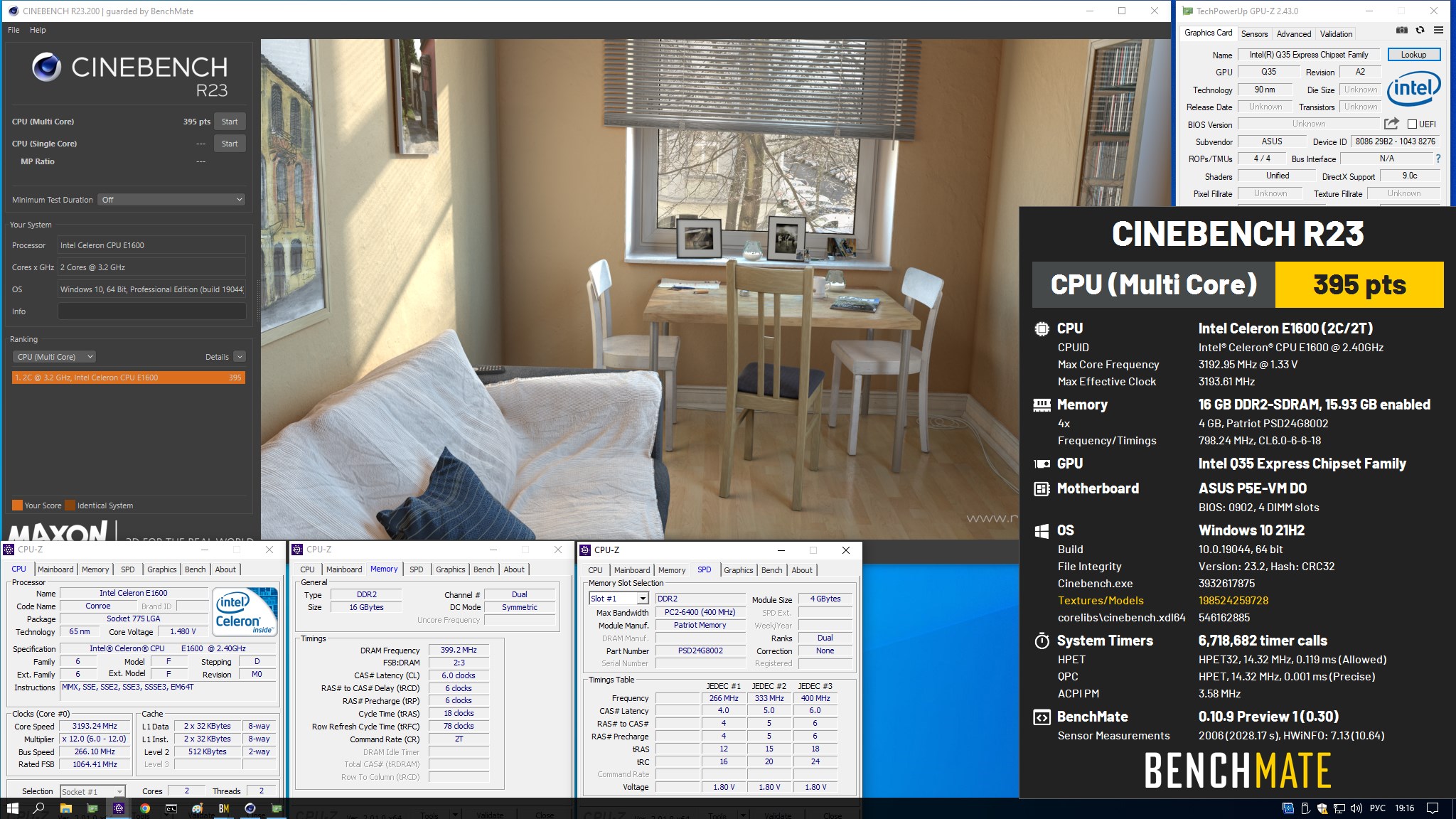Open the Slot #1 memory slot dropdown
Screen dimensions: 1456x819
[619, 599]
